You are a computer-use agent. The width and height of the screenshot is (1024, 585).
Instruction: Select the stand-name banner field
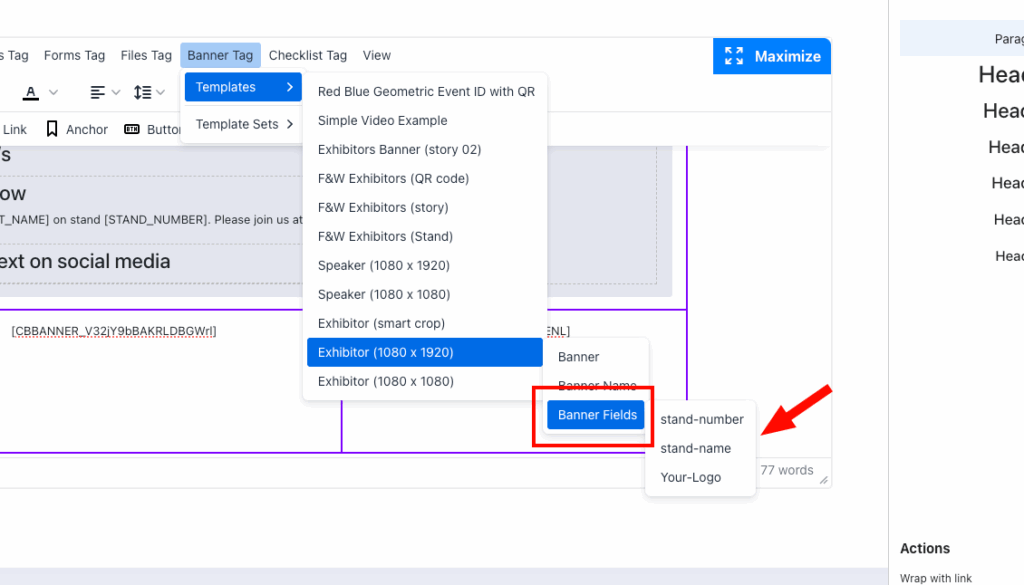click(695, 448)
